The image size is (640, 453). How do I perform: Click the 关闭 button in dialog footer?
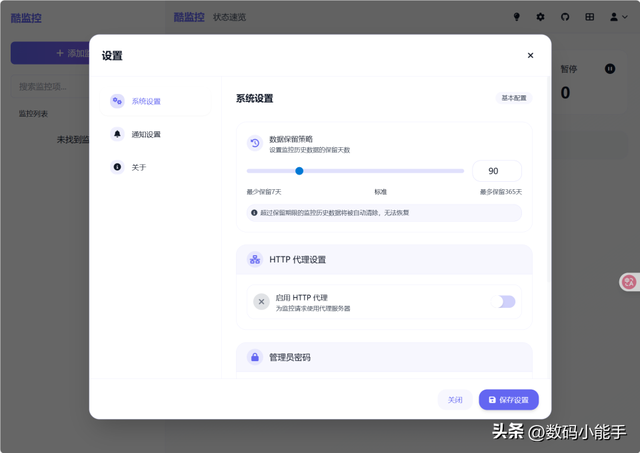(455, 400)
